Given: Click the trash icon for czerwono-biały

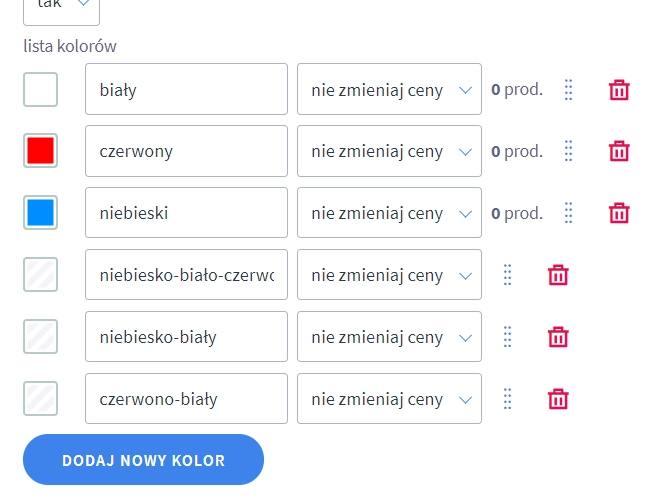Looking at the screenshot, I should (x=558, y=399).
